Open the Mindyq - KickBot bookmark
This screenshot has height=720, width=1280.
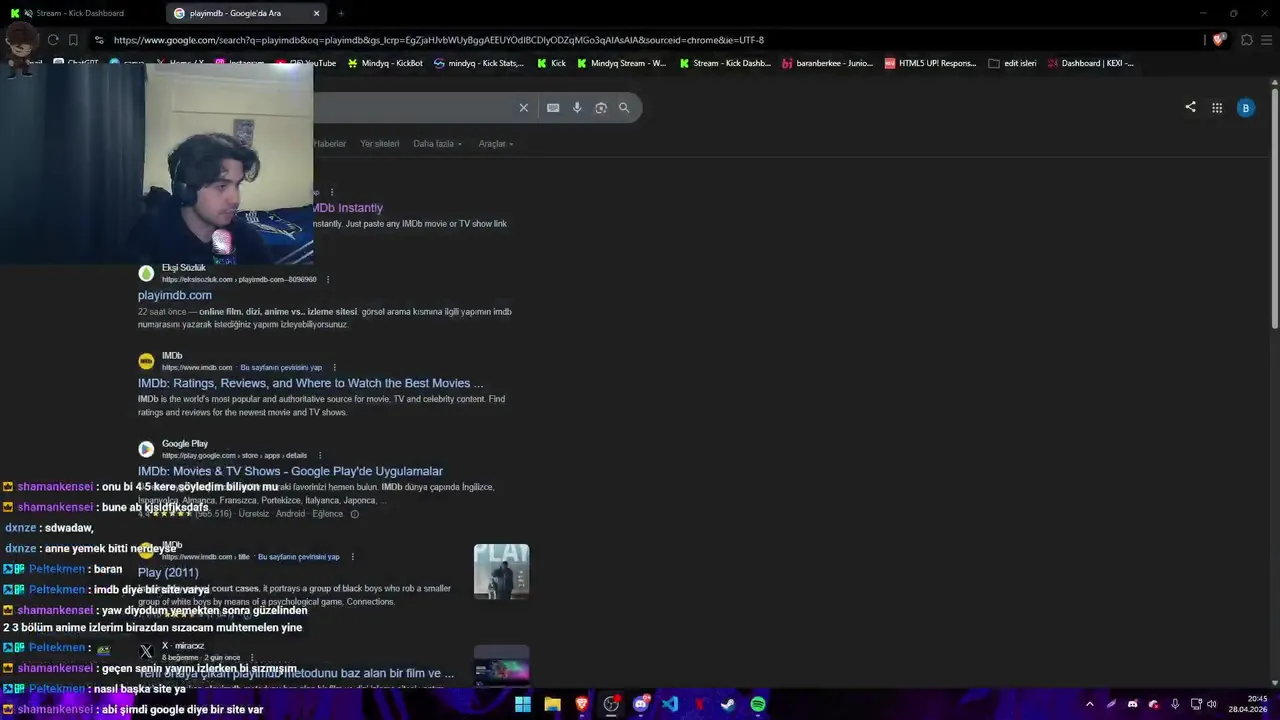pos(385,63)
